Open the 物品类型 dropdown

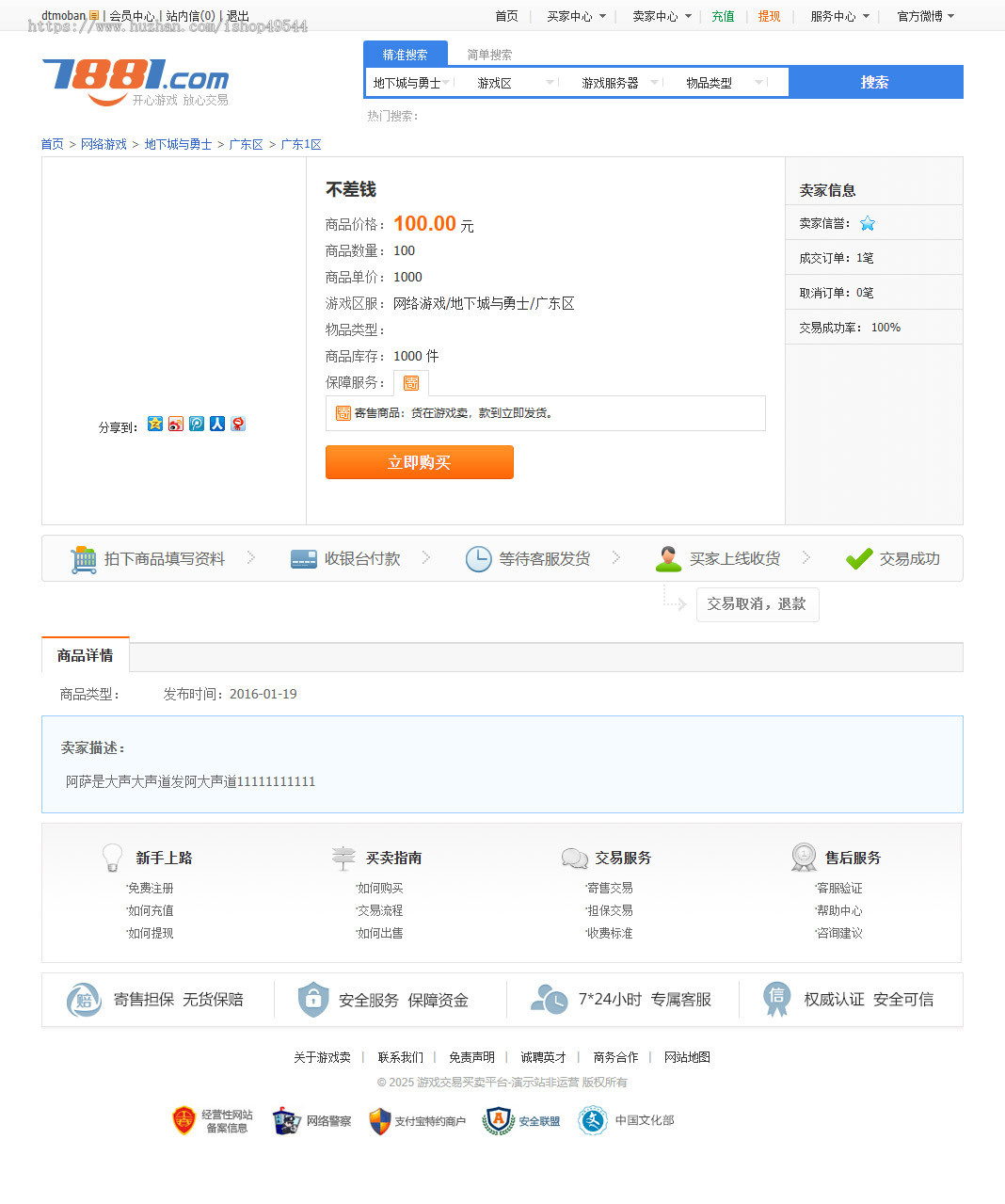click(x=725, y=83)
